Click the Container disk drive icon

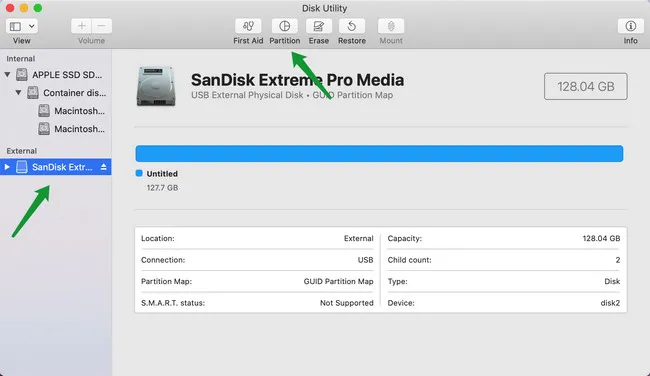(33, 92)
